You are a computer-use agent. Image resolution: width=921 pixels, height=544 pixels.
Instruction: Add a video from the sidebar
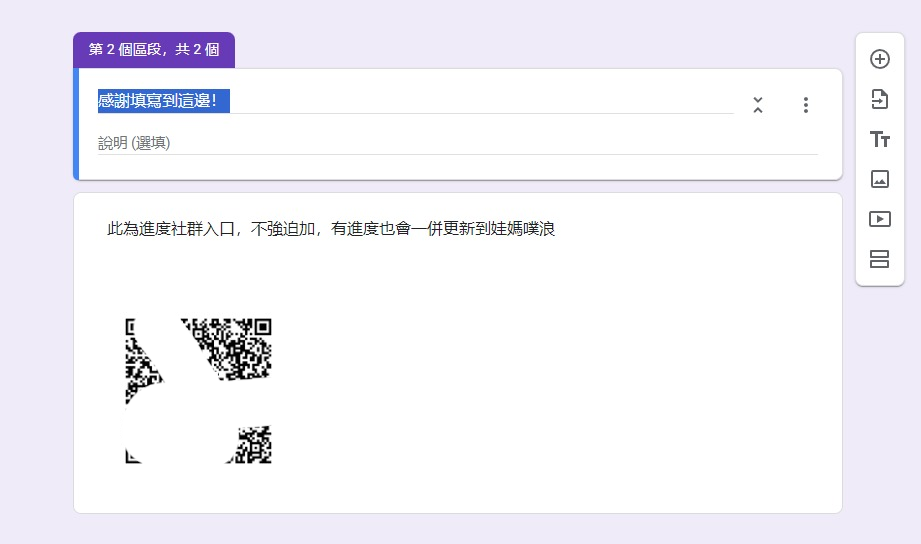point(880,219)
